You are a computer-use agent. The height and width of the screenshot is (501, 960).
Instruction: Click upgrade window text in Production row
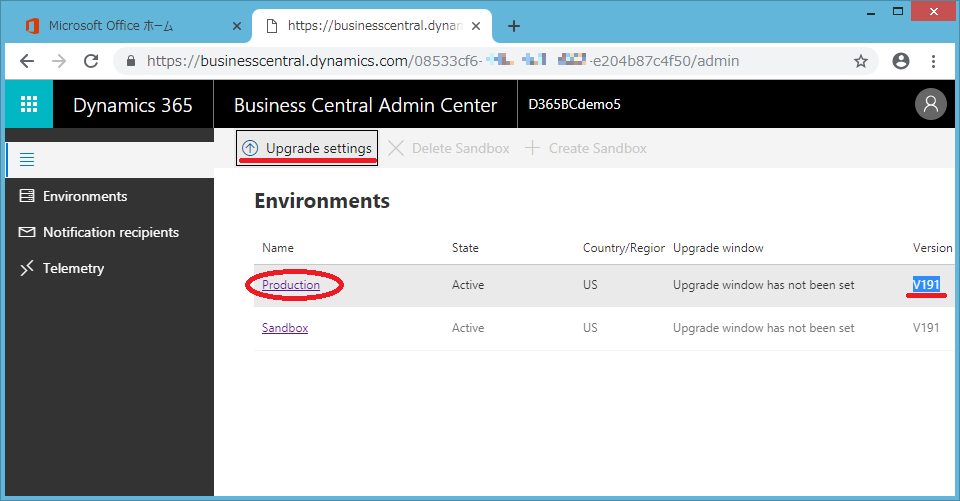click(763, 285)
